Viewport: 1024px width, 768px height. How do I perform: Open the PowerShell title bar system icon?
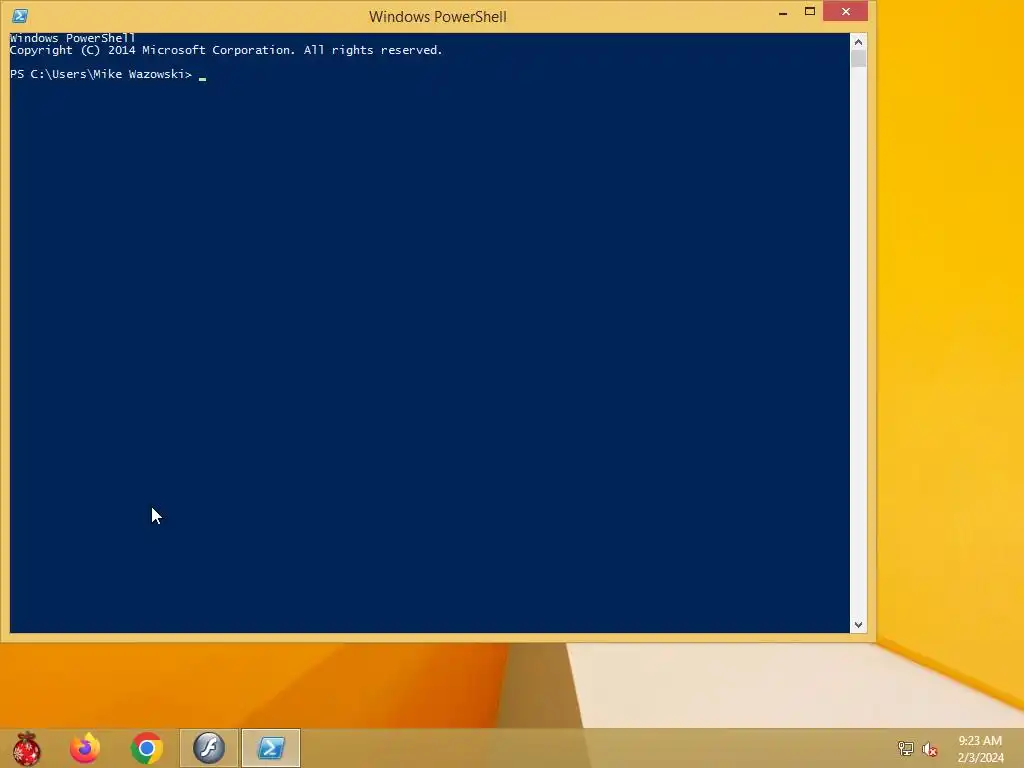[20, 16]
